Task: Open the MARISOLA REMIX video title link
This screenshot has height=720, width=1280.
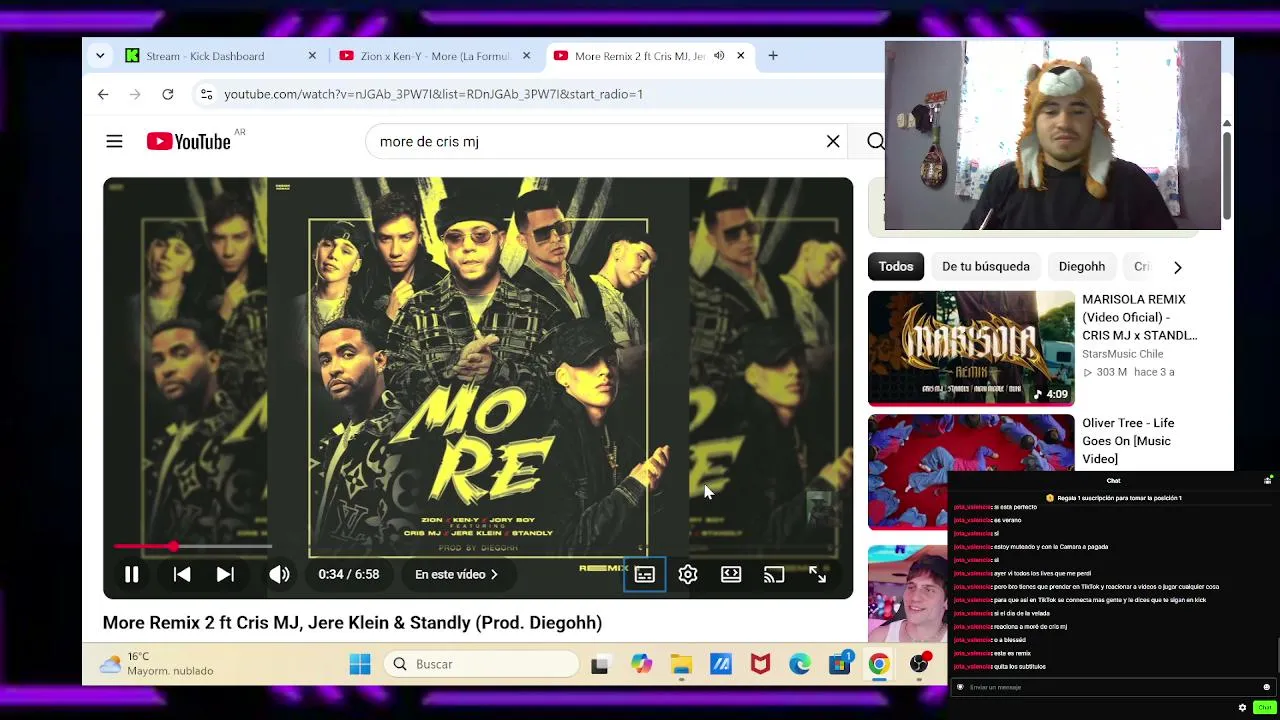Action: tap(1140, 317)
